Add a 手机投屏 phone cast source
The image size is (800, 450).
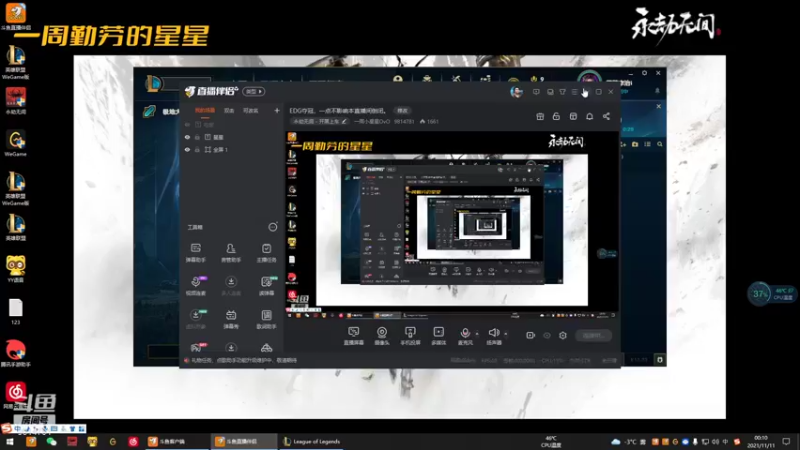tap(410, 336)
